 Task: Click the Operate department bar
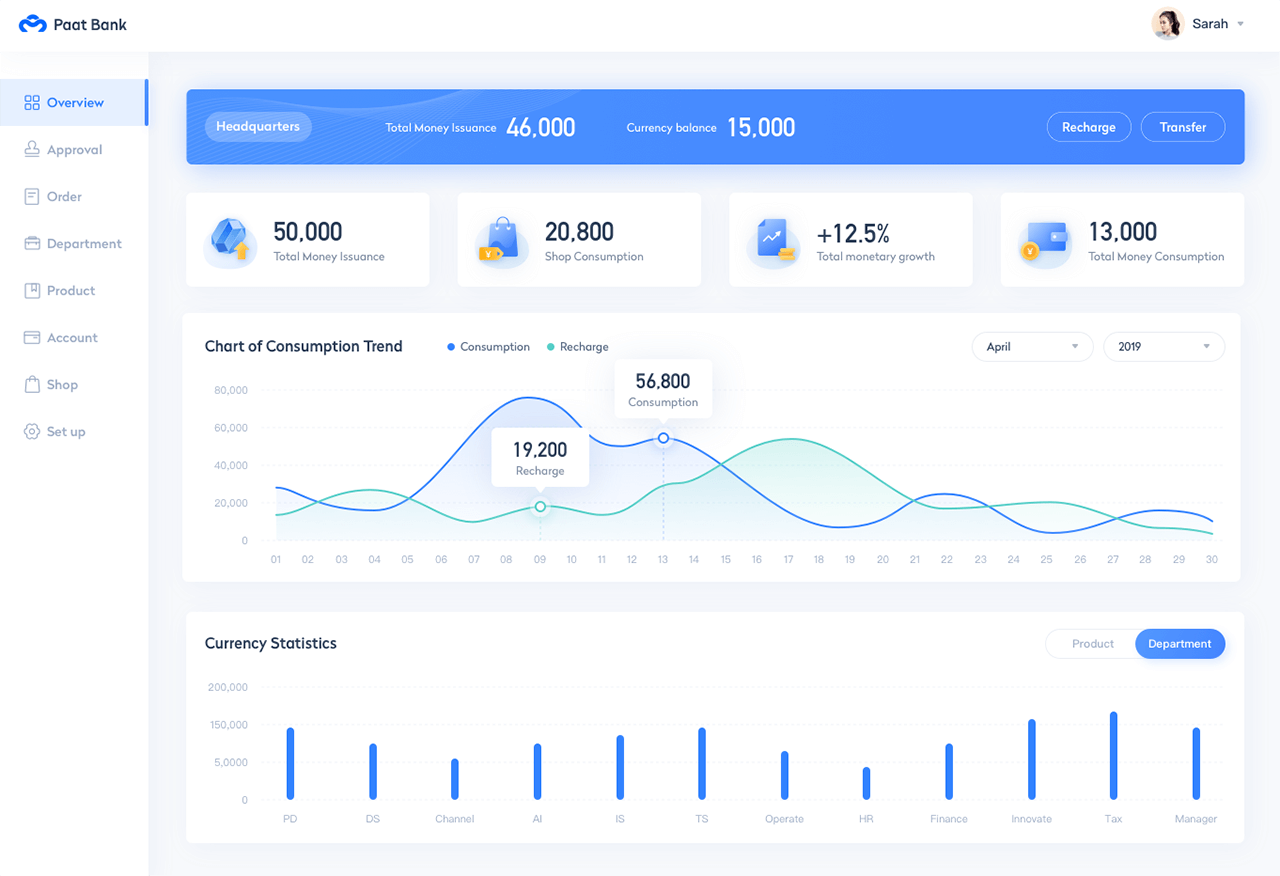pos(784,775)
